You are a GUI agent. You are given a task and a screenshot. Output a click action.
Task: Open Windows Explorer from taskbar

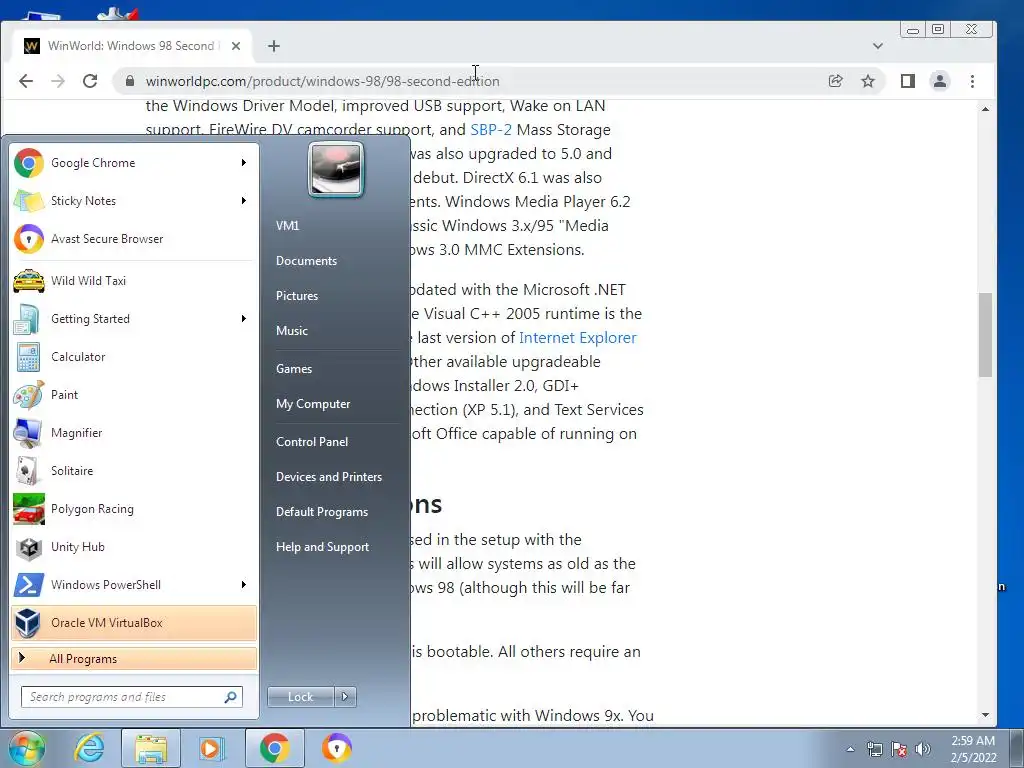point(151,748)
